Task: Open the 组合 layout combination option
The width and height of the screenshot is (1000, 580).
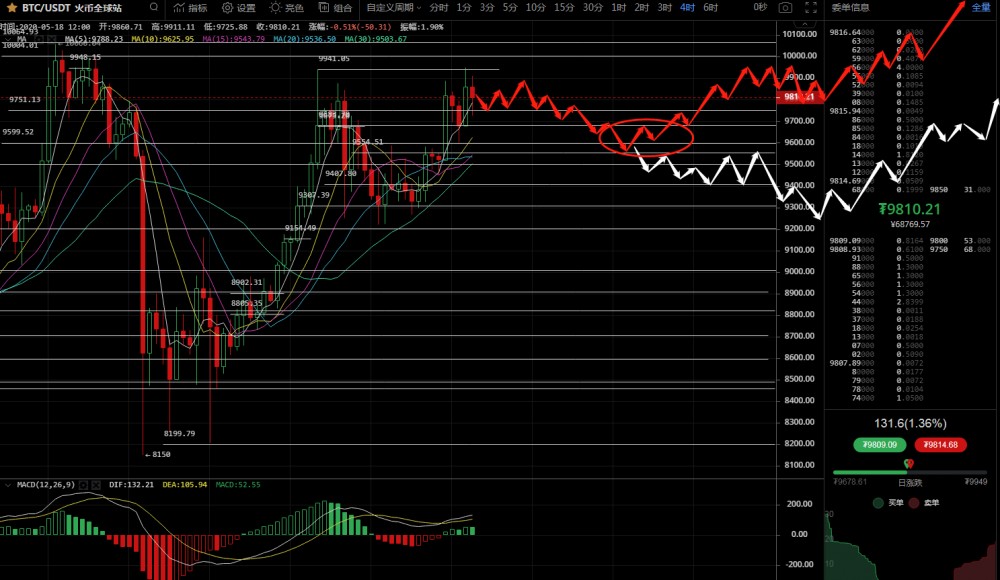Action: 334,7
